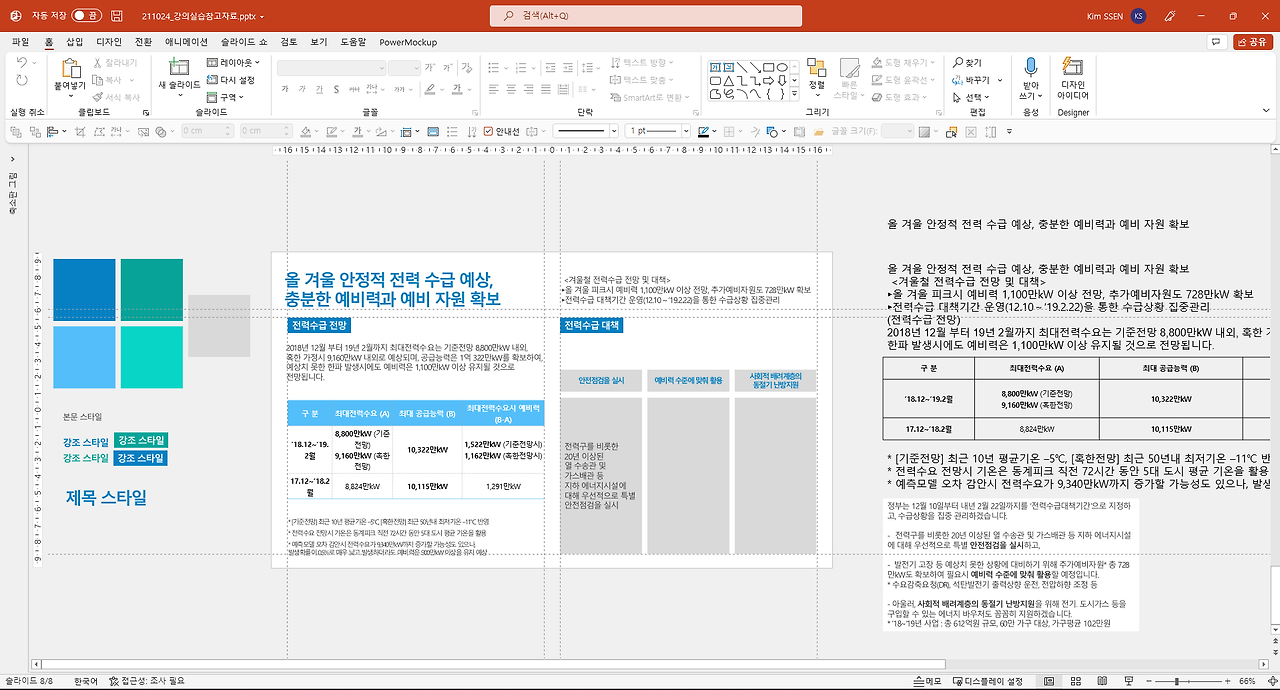Select the 전력수급 전망 label on slide
Image resolution: width=1280 pixels, height=690 pixels.
click(319, 325)
